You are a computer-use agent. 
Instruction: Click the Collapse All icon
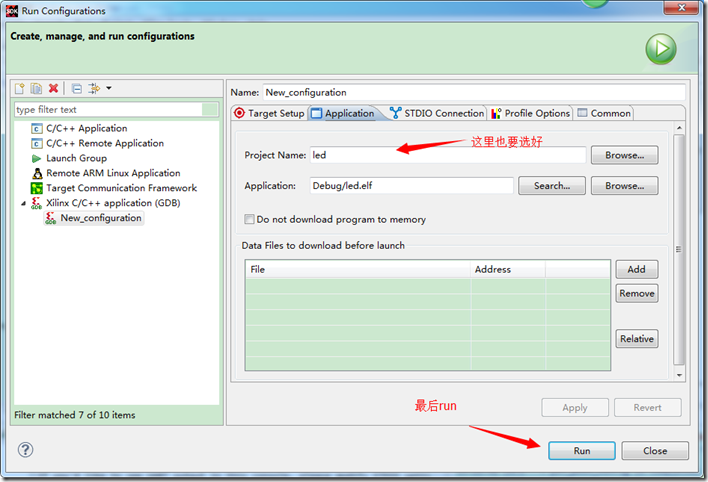point(76,89)
